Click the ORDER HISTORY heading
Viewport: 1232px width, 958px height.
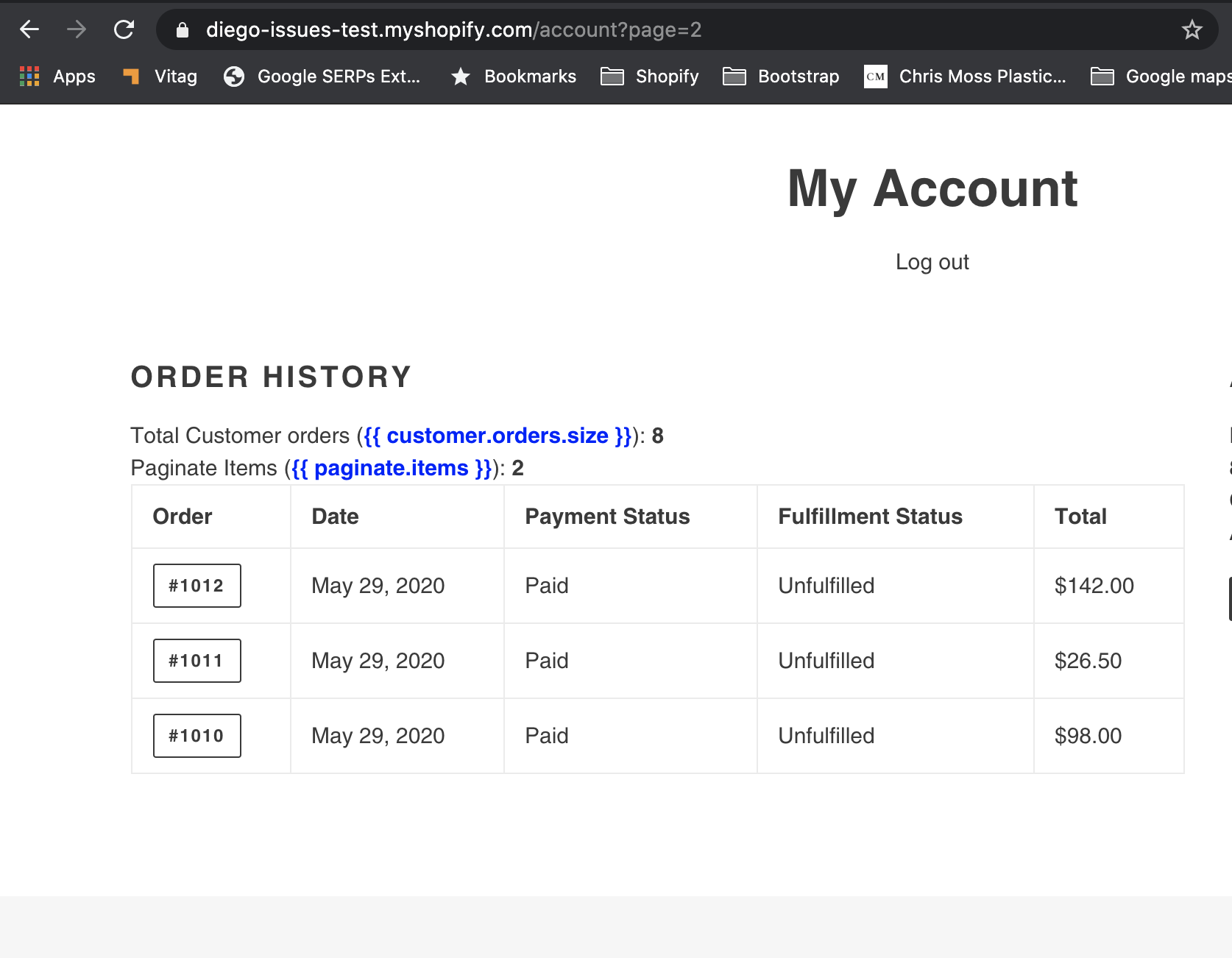271,377
